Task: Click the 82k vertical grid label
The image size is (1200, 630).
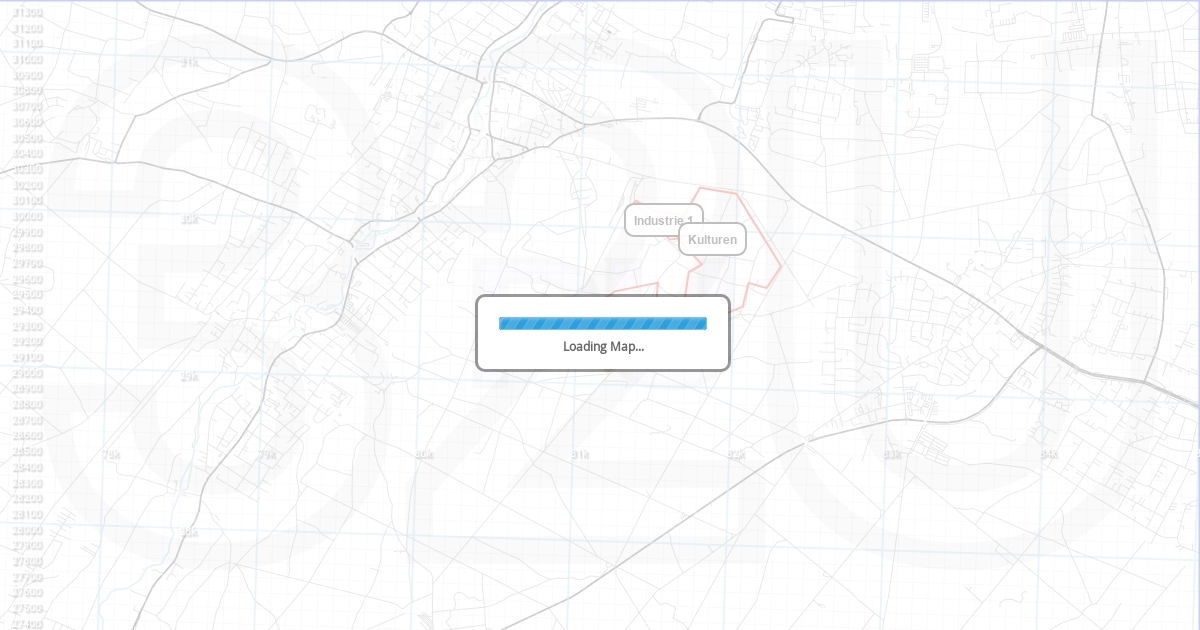Action: point(736,454)
